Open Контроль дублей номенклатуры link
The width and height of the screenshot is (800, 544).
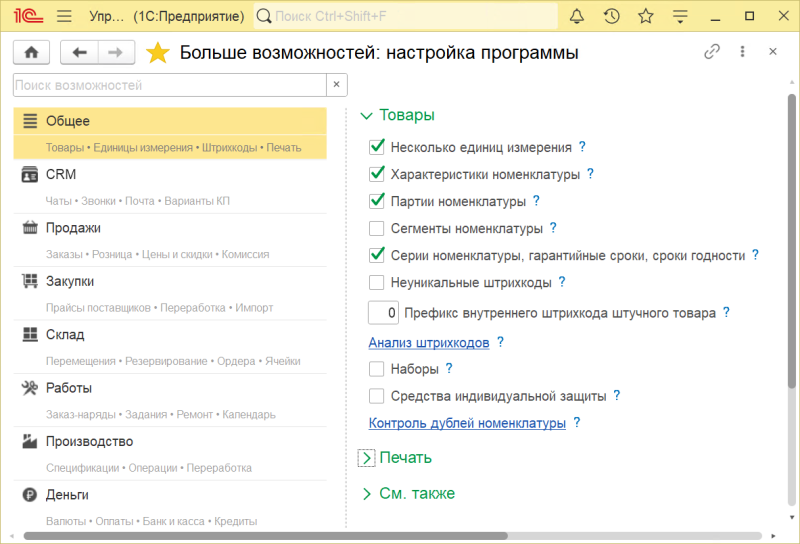pyautogui.click(x=467, y=423)
